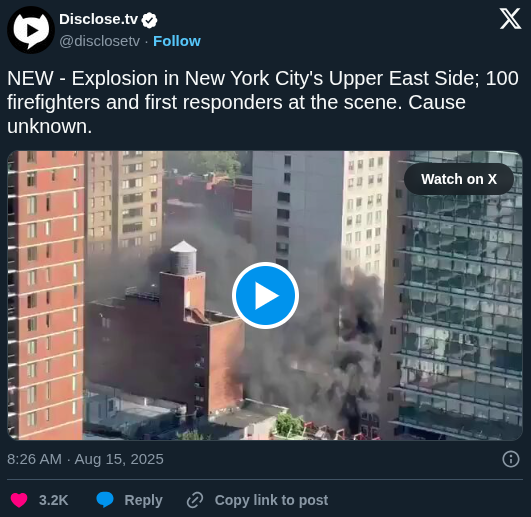Viewport: 531px width, 517px height.
Task: Click the 3.2K likes count
Action: click(54, 500)
